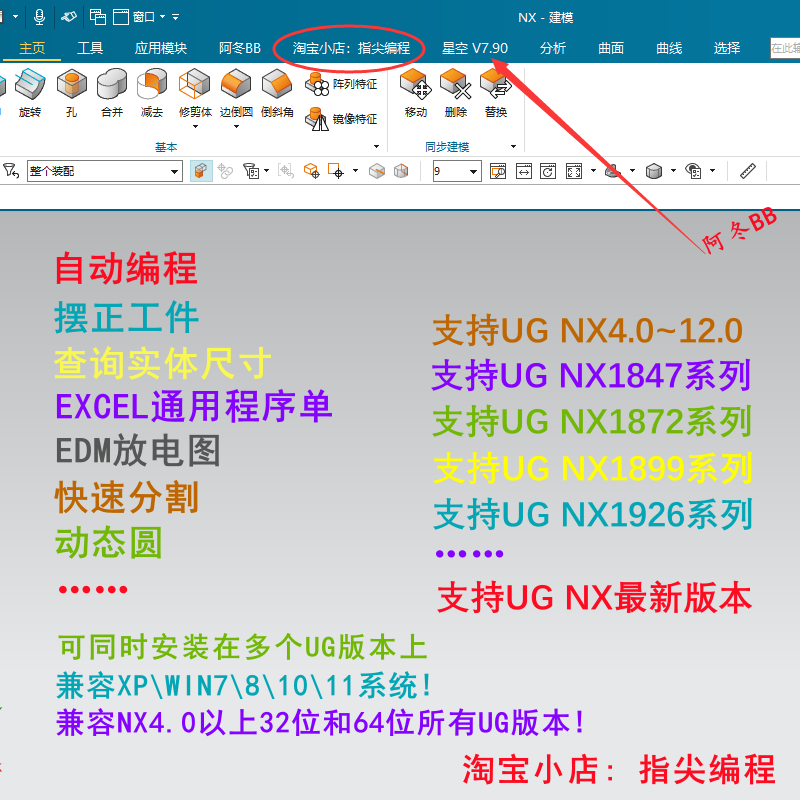The width and height of the screenshot is (800, 800).
Task: Click the 同步建模 group label
Action: click(x=447, y=147)
